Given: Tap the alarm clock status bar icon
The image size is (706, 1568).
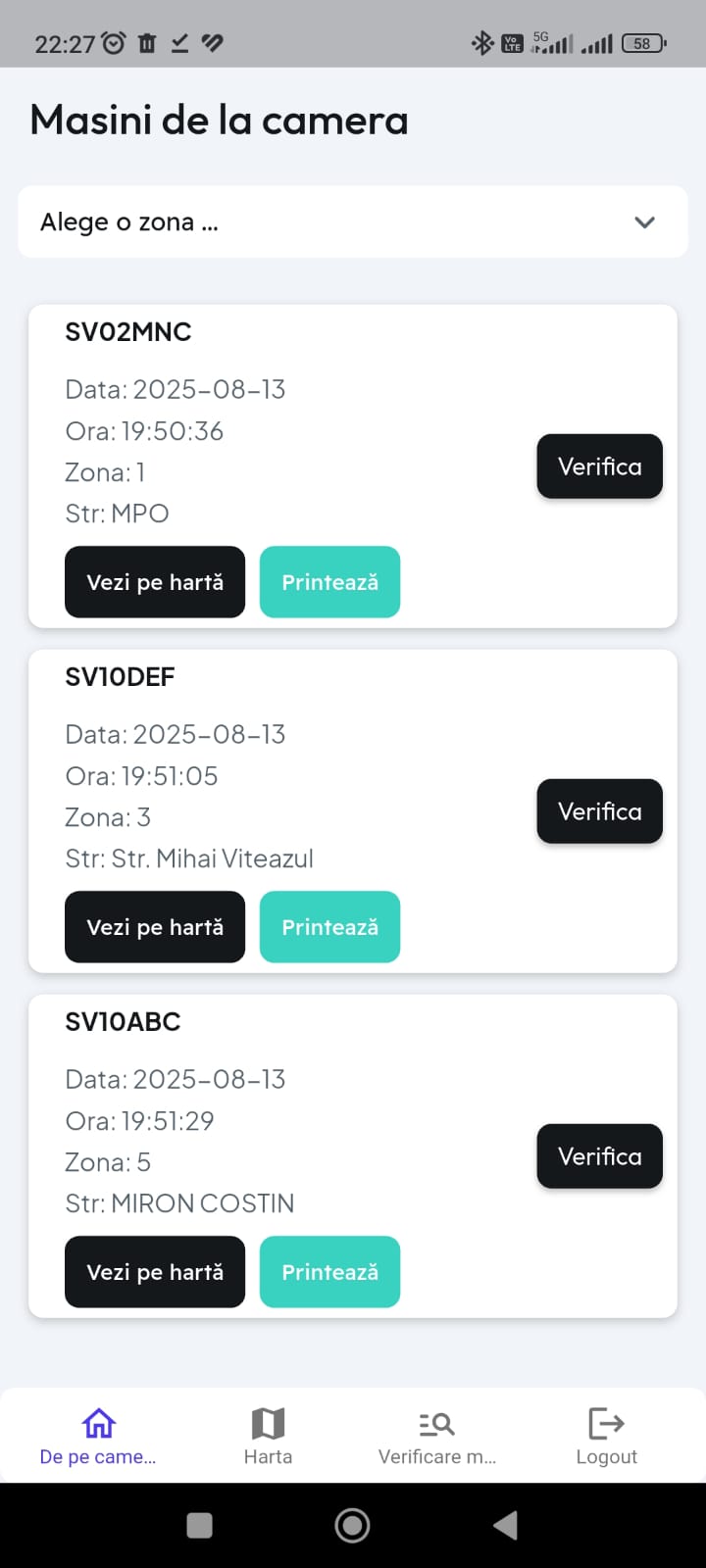Looking at the screenshot, I should (x=114, y=43).
